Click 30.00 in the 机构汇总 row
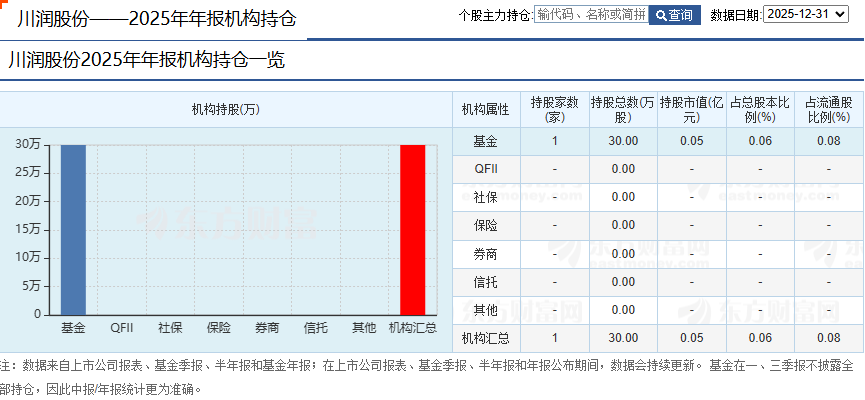The image size is (865, 400). tap(623, 338)
